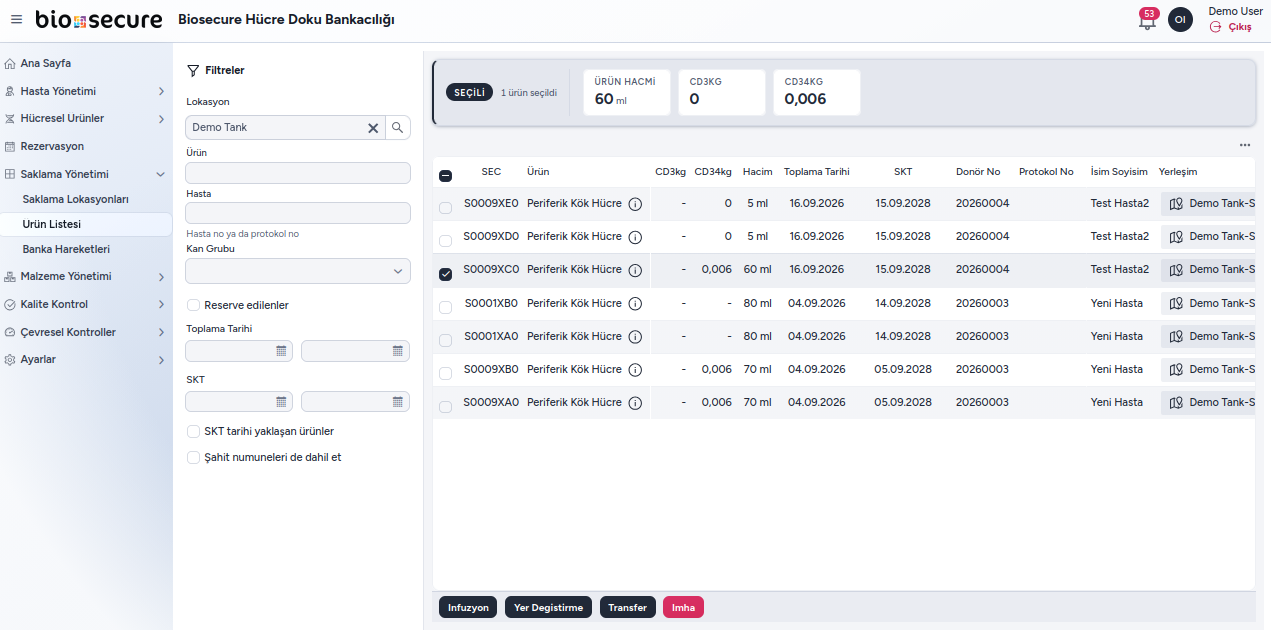Click the Transfer button
1271x630 pixels.
tap(627, 607)
